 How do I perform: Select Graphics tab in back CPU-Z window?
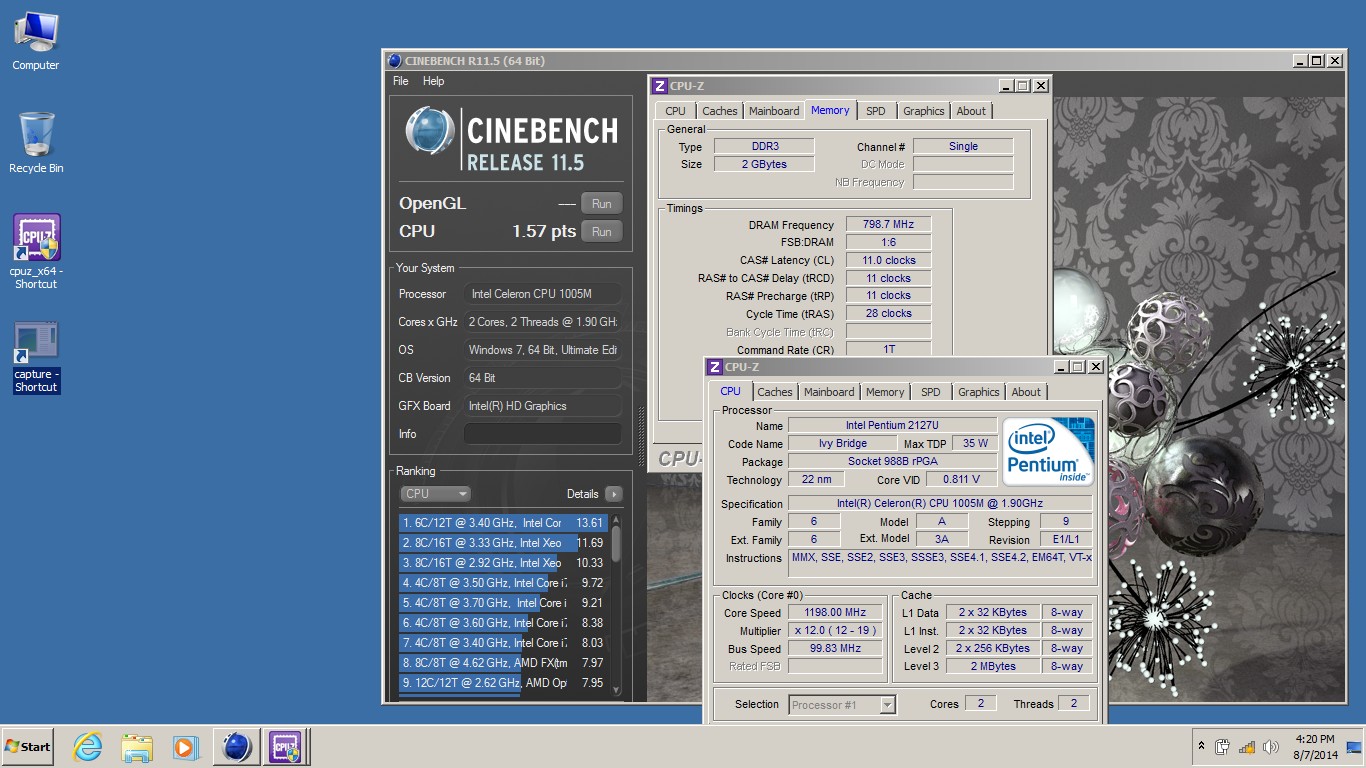coord(924,111)
